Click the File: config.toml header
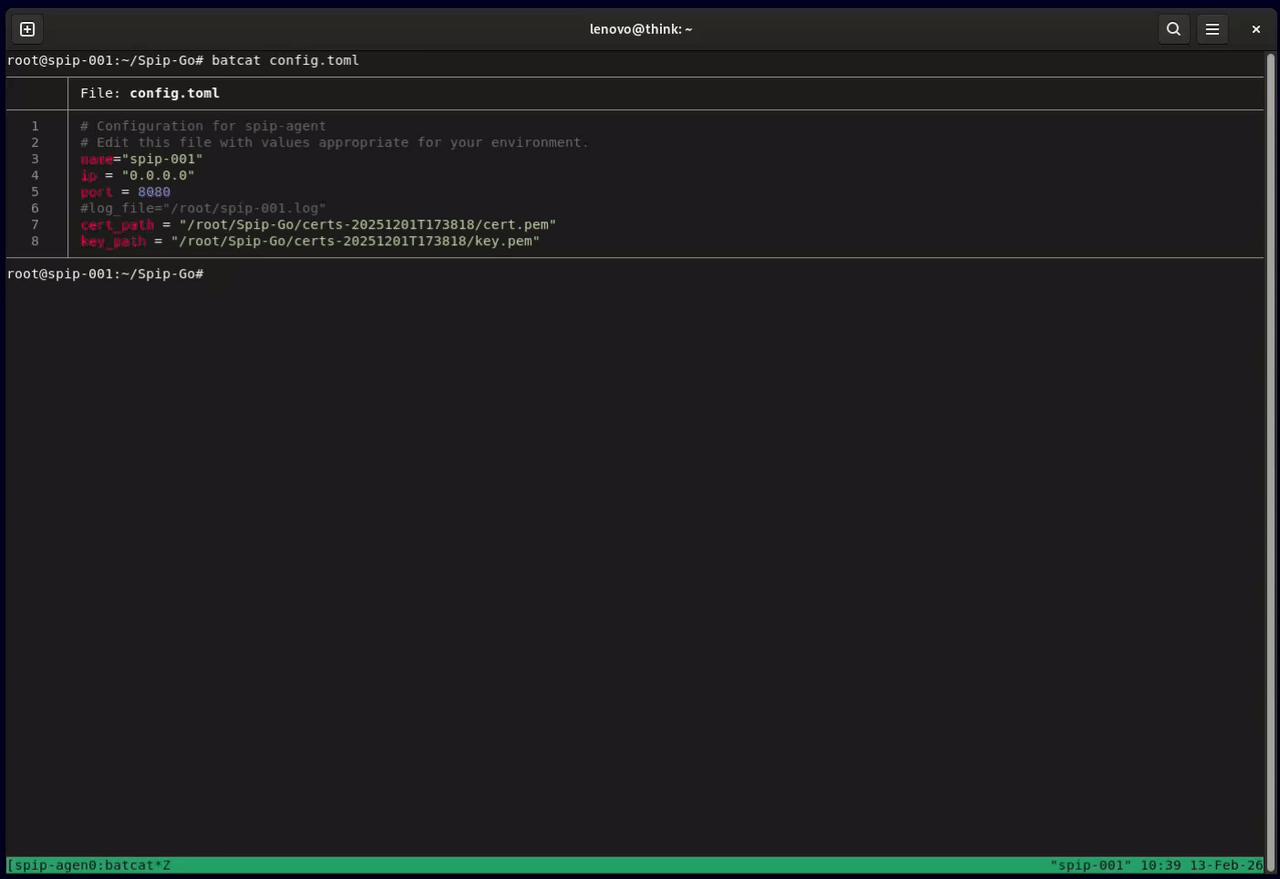Viewport: 1280px width, 879px height. (x=150, y=93)
